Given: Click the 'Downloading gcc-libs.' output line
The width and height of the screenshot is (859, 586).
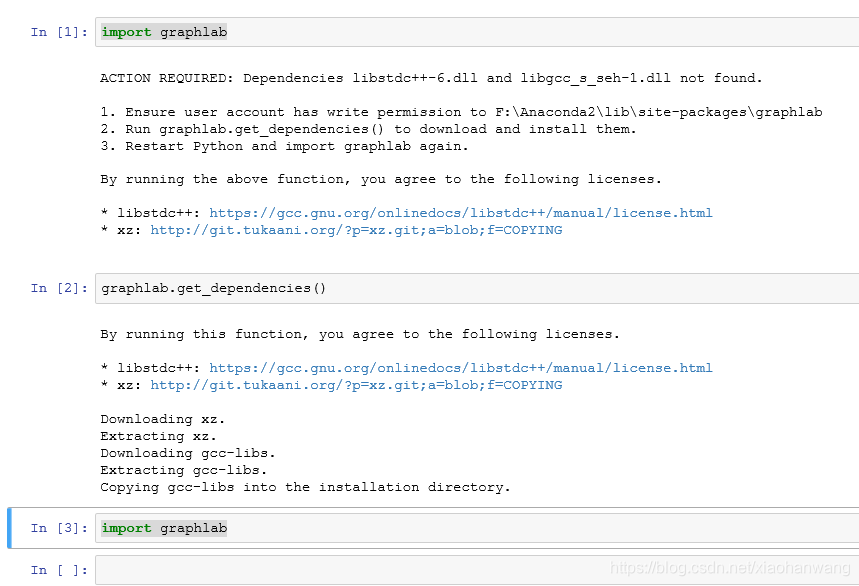Looking at the screenshot, I should pyautogui.click(x=187, y=453).
